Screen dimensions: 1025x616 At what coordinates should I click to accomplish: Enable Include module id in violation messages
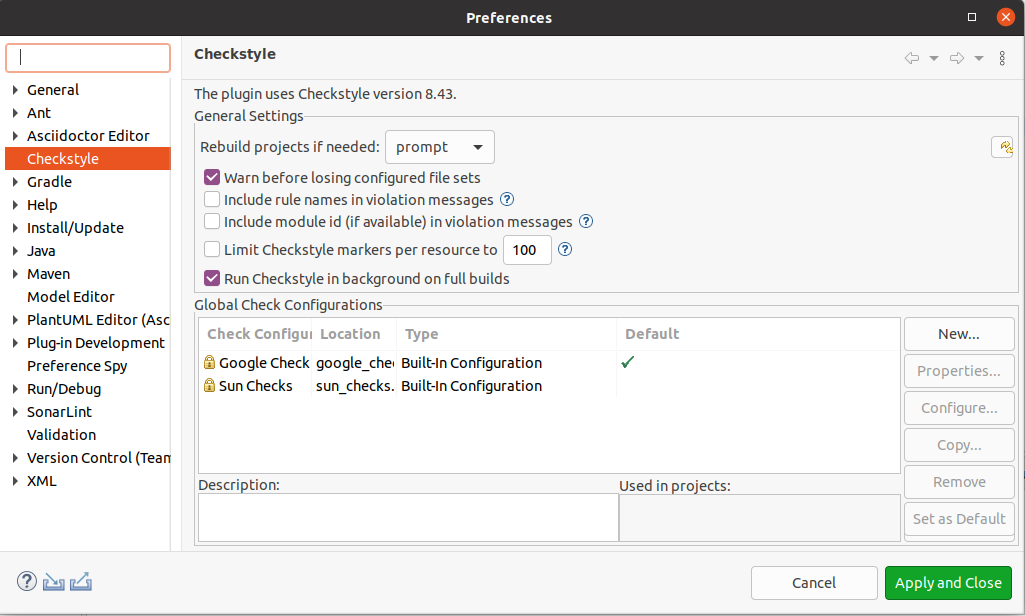212,222
